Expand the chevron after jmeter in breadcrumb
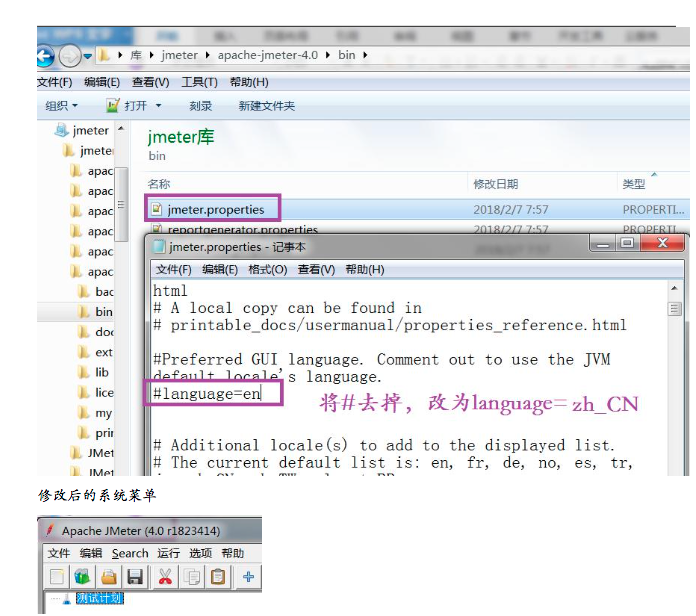696x616 pixels. 207,55
